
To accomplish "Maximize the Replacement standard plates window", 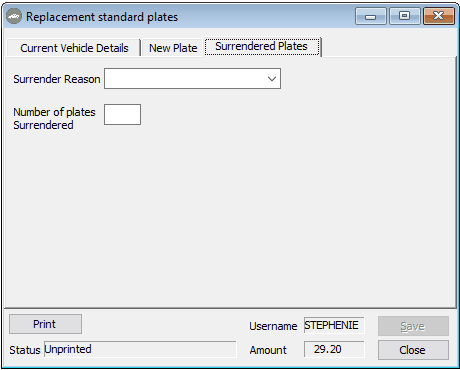I will tap(404, 16).
